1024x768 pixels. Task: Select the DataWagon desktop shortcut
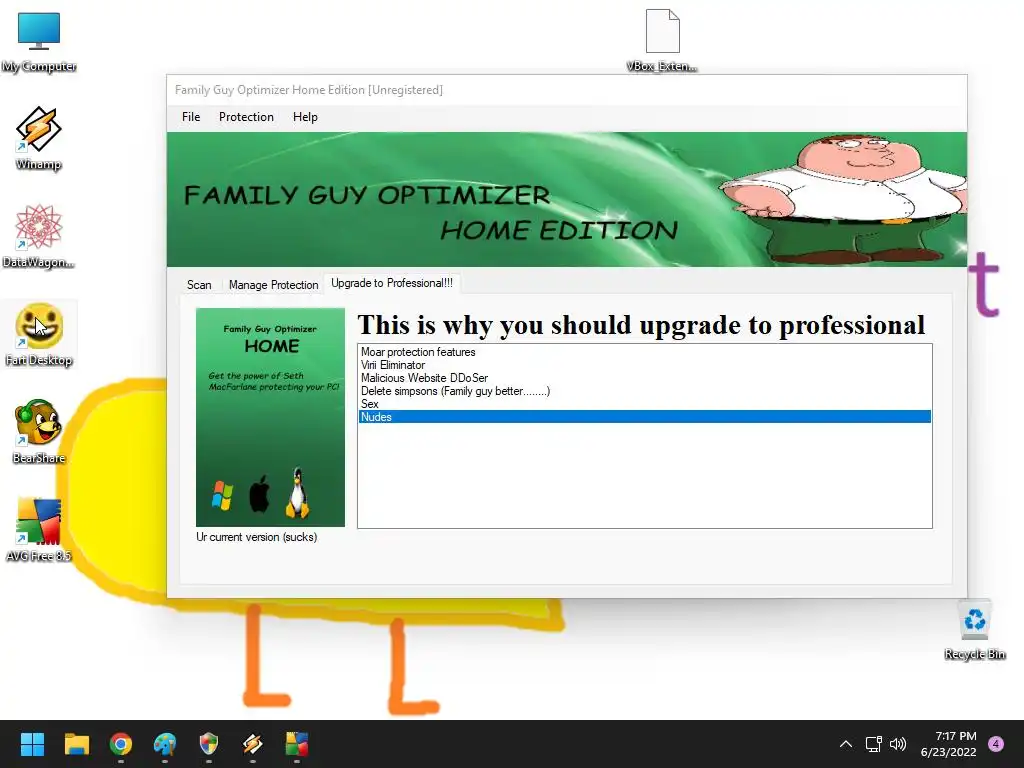[39, 236]
